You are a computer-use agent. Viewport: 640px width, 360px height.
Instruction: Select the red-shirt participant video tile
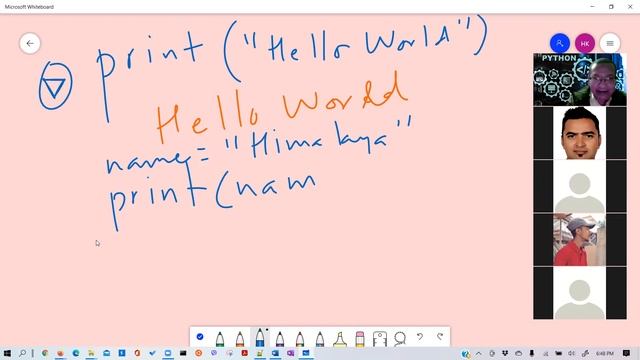click(580, 240)
